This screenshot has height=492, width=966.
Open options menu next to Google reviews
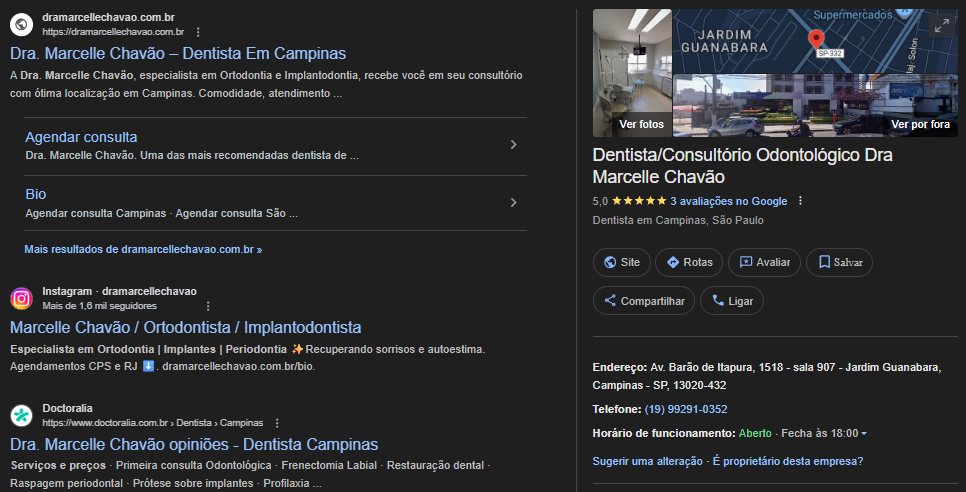coord(800,201)
